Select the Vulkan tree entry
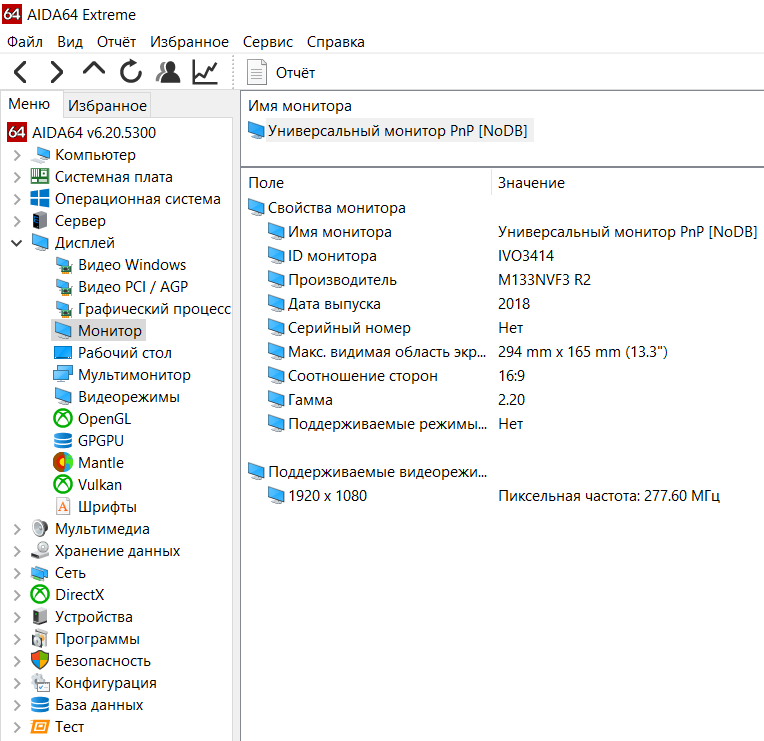 click(x=100, y=484)
